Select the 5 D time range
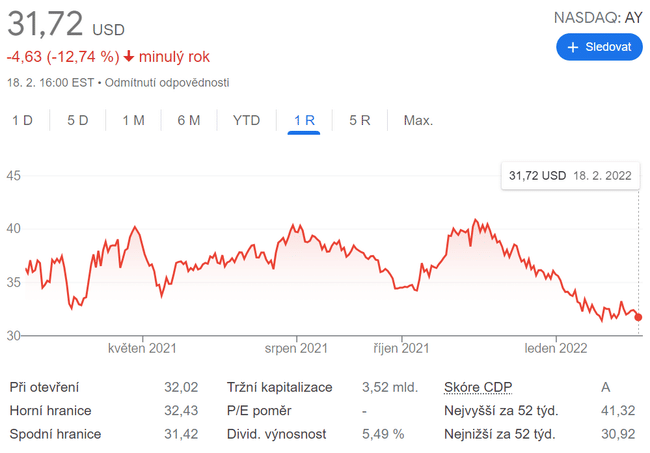Image resolution: width=650 pixels, height=453 pixels. [x=78, y=120]
